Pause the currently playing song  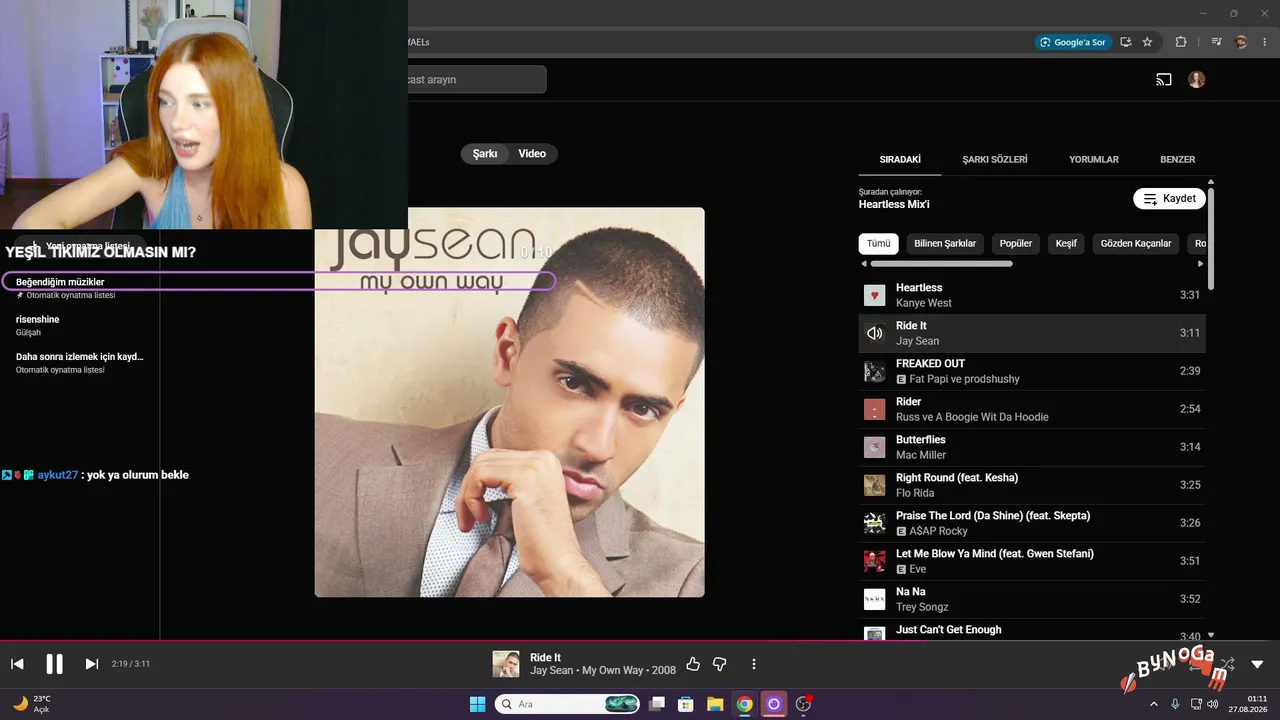(x=54, y=664)
